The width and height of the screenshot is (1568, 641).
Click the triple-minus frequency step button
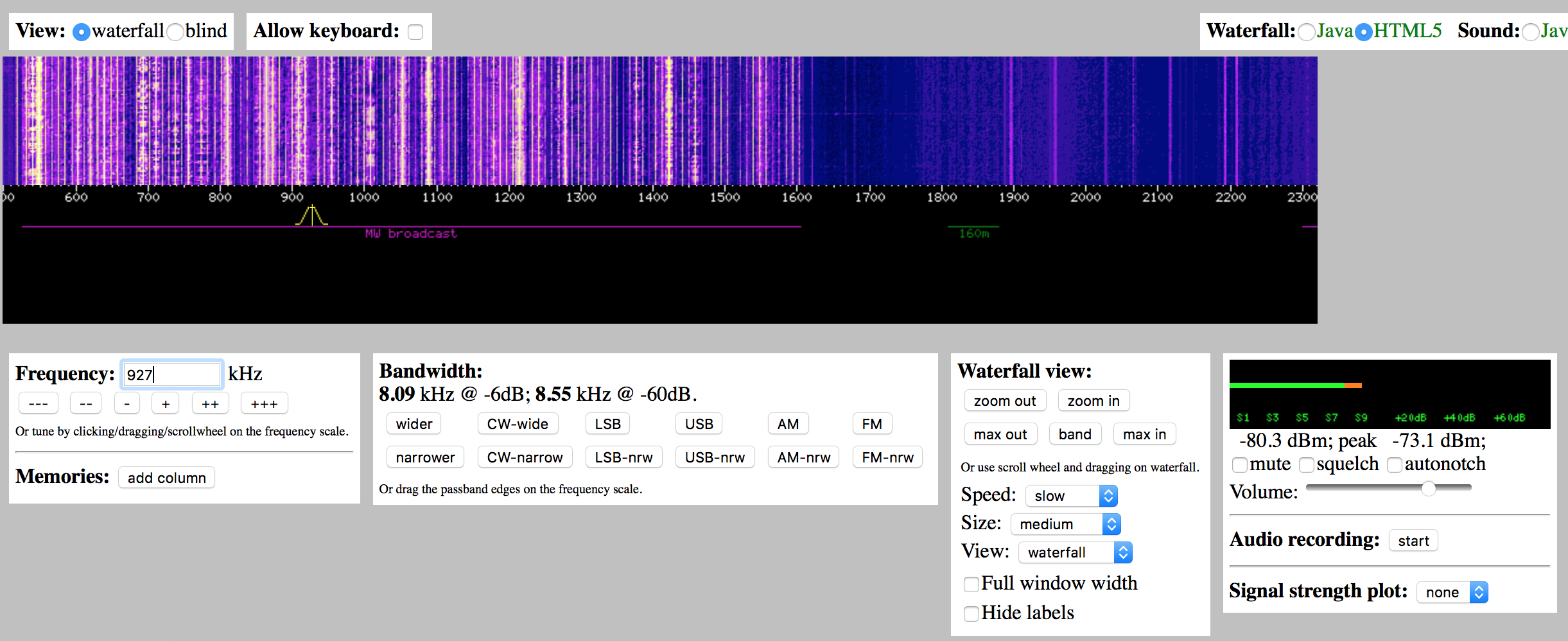click(x=39, y=404)
